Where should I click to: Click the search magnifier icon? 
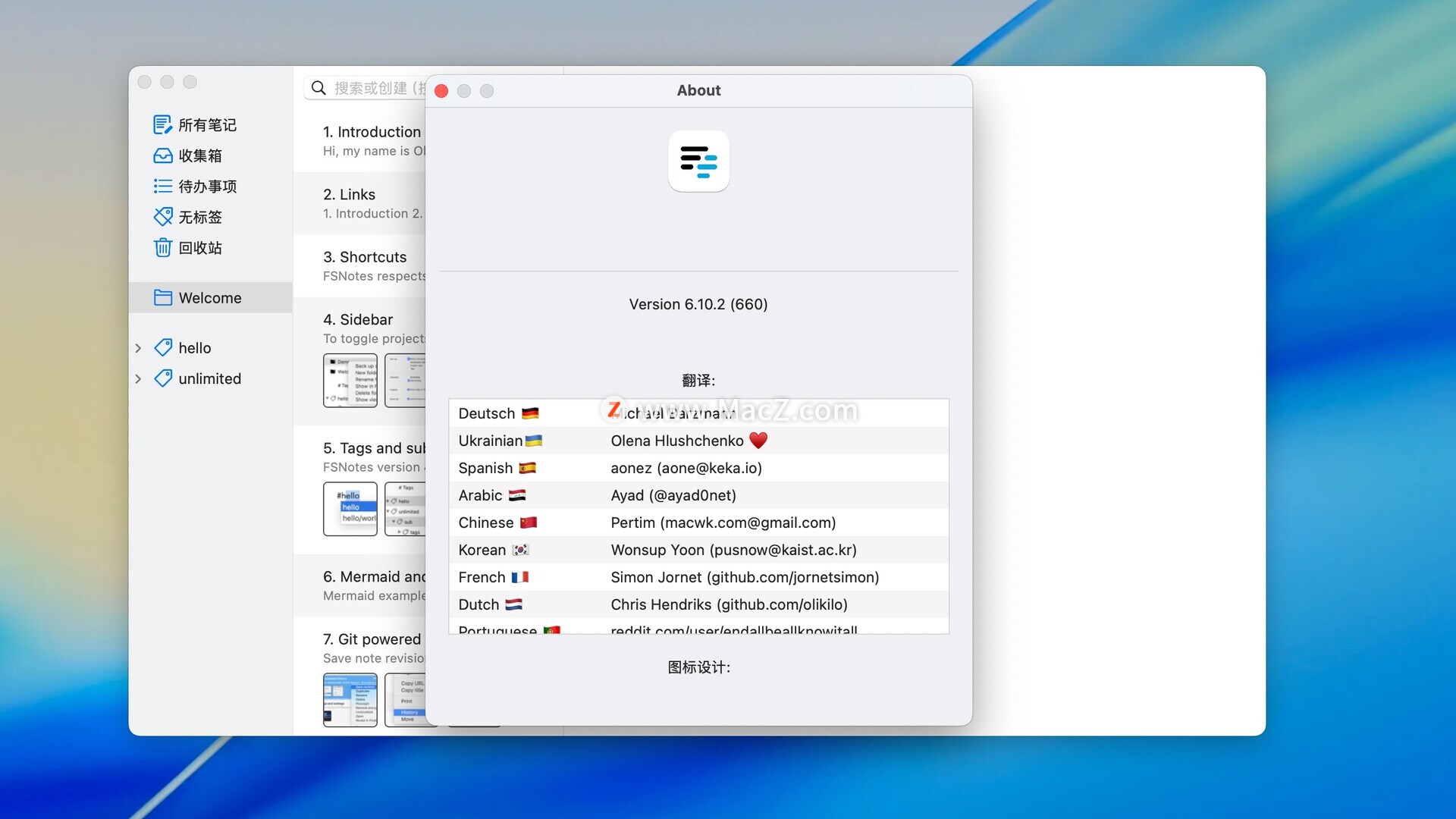[318, 88]
